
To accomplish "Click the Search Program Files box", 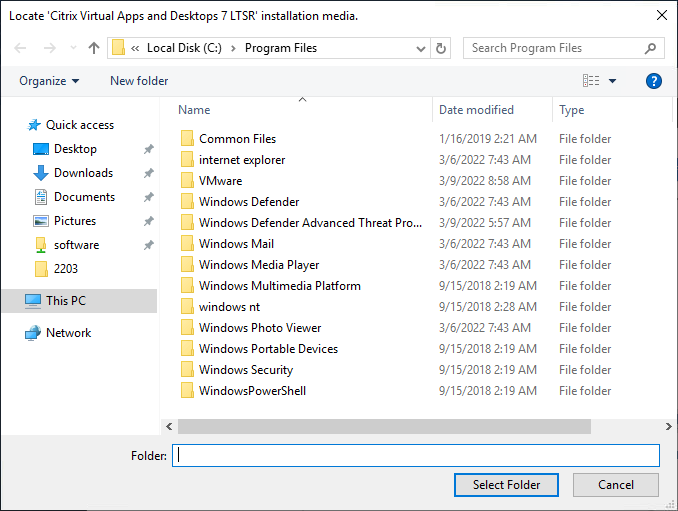I will (563, 48).
